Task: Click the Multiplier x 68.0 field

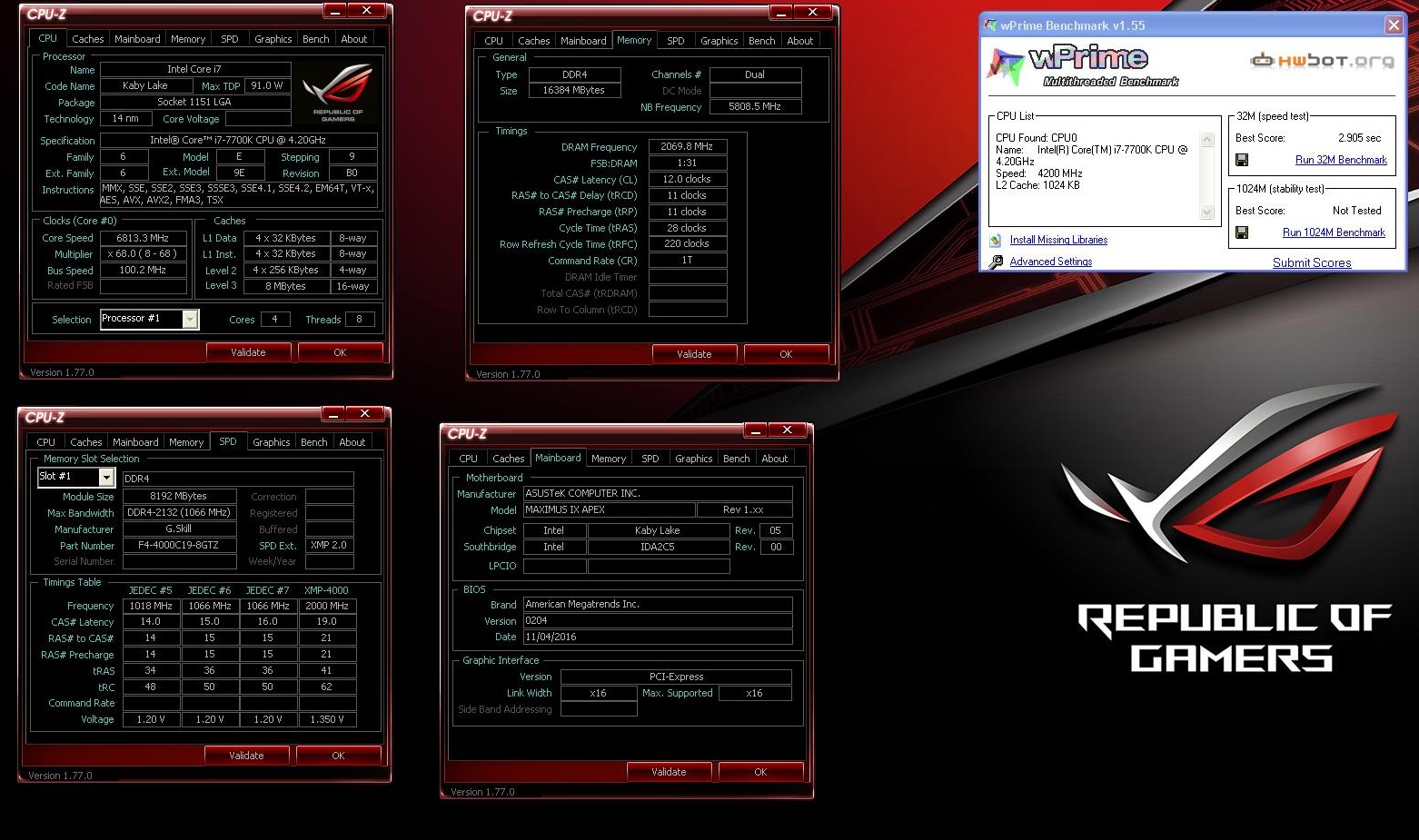Action: click(x=144, y=254)
